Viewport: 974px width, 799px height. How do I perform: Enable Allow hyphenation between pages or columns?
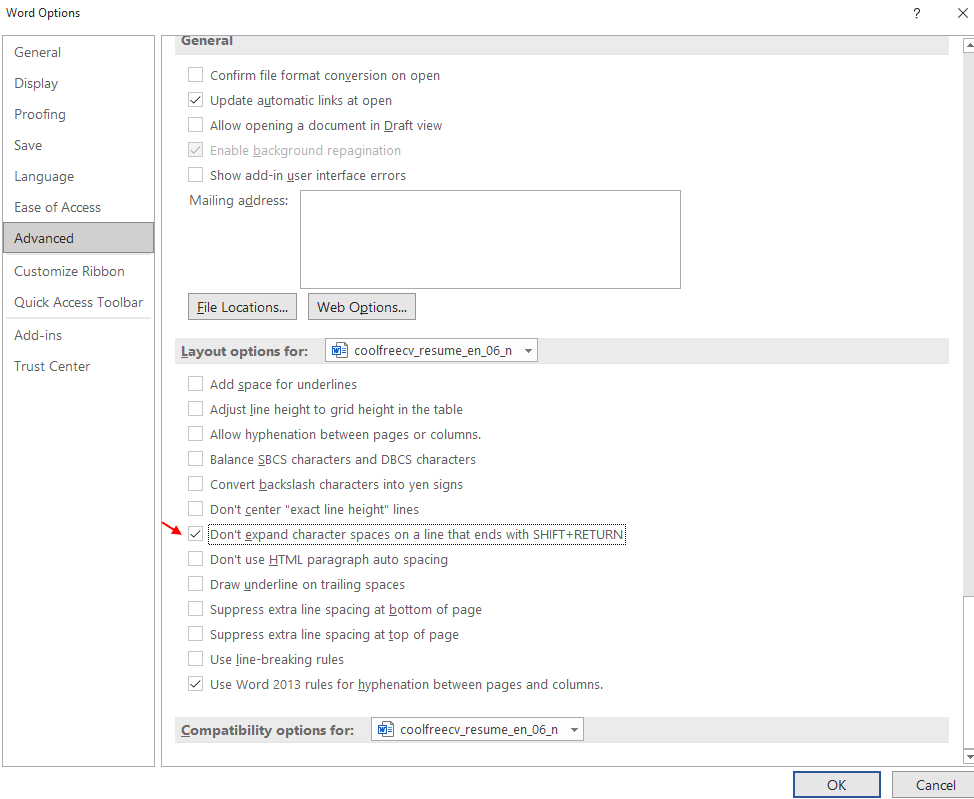195,434
